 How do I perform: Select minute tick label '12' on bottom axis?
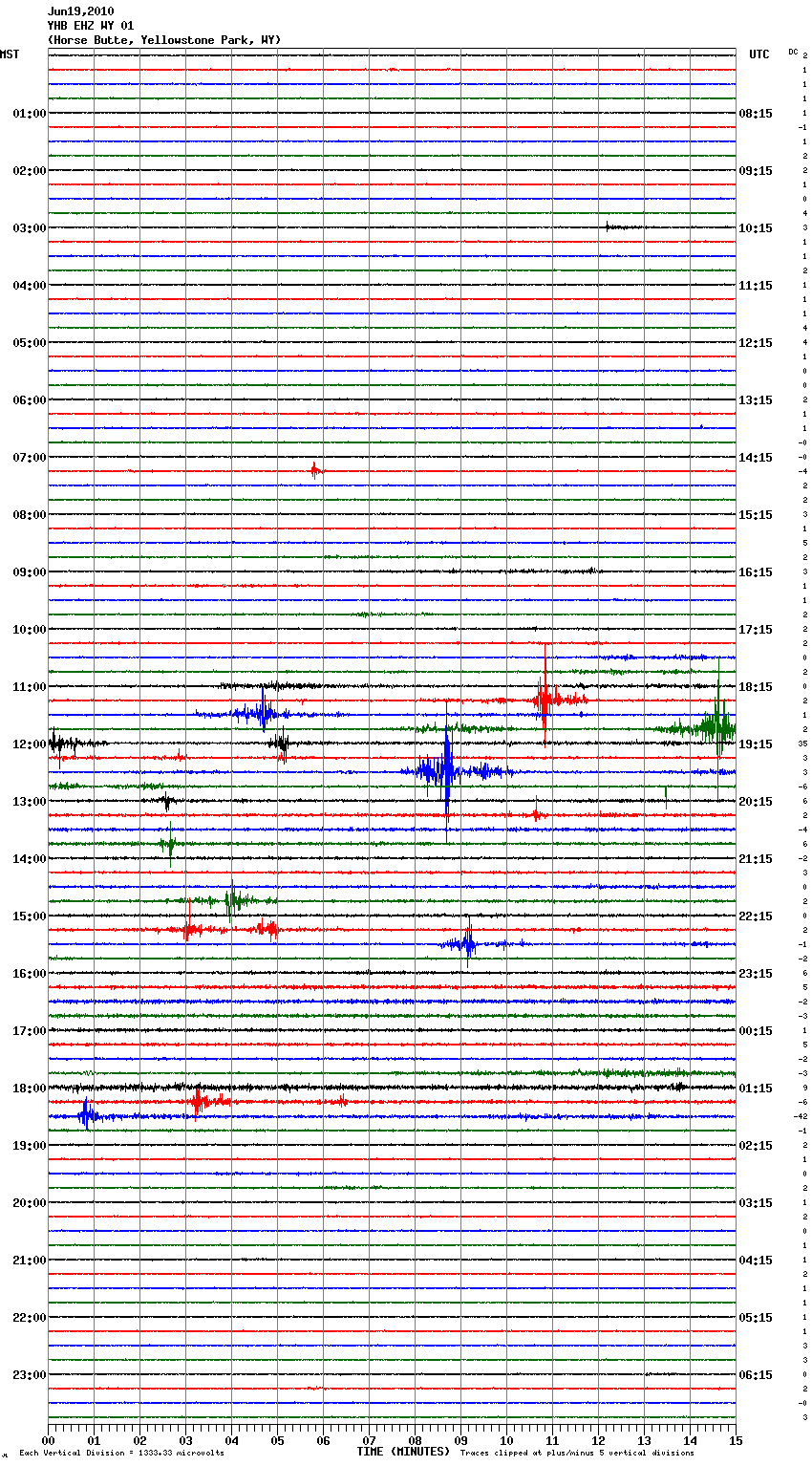(599, 1441)
